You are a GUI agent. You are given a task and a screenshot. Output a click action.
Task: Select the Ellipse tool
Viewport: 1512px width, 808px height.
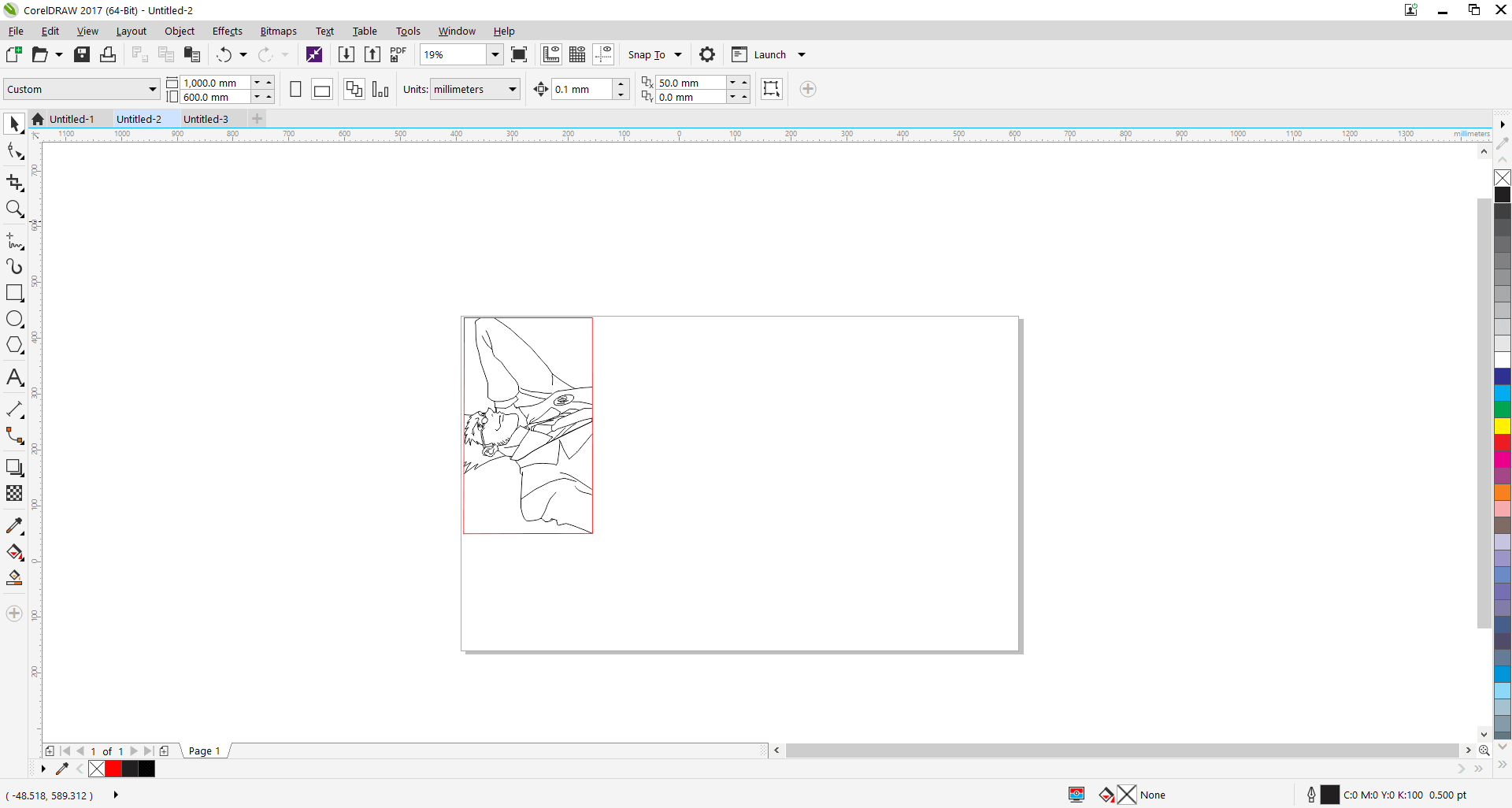[14, 319]
